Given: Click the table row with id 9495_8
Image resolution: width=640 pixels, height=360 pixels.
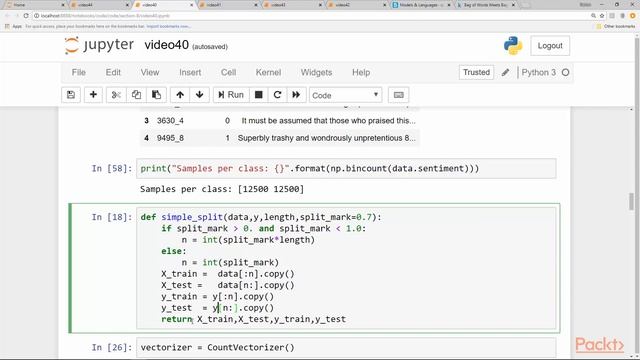Looking at the screenshot, I should [x=280, y=138].
